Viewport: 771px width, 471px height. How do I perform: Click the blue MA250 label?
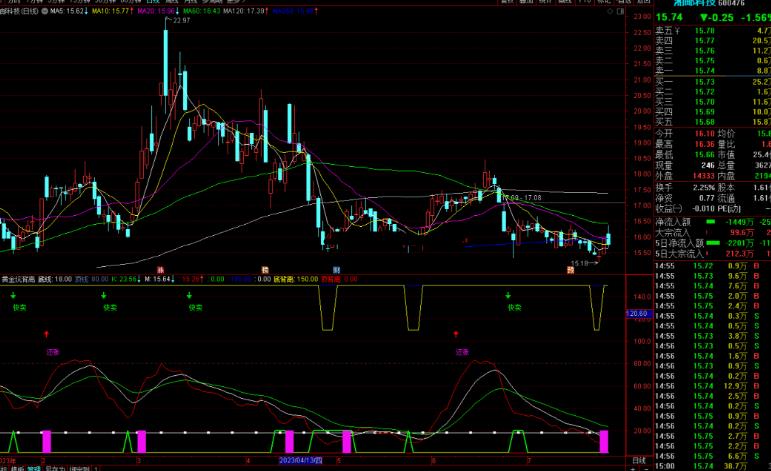pos(295,11)
